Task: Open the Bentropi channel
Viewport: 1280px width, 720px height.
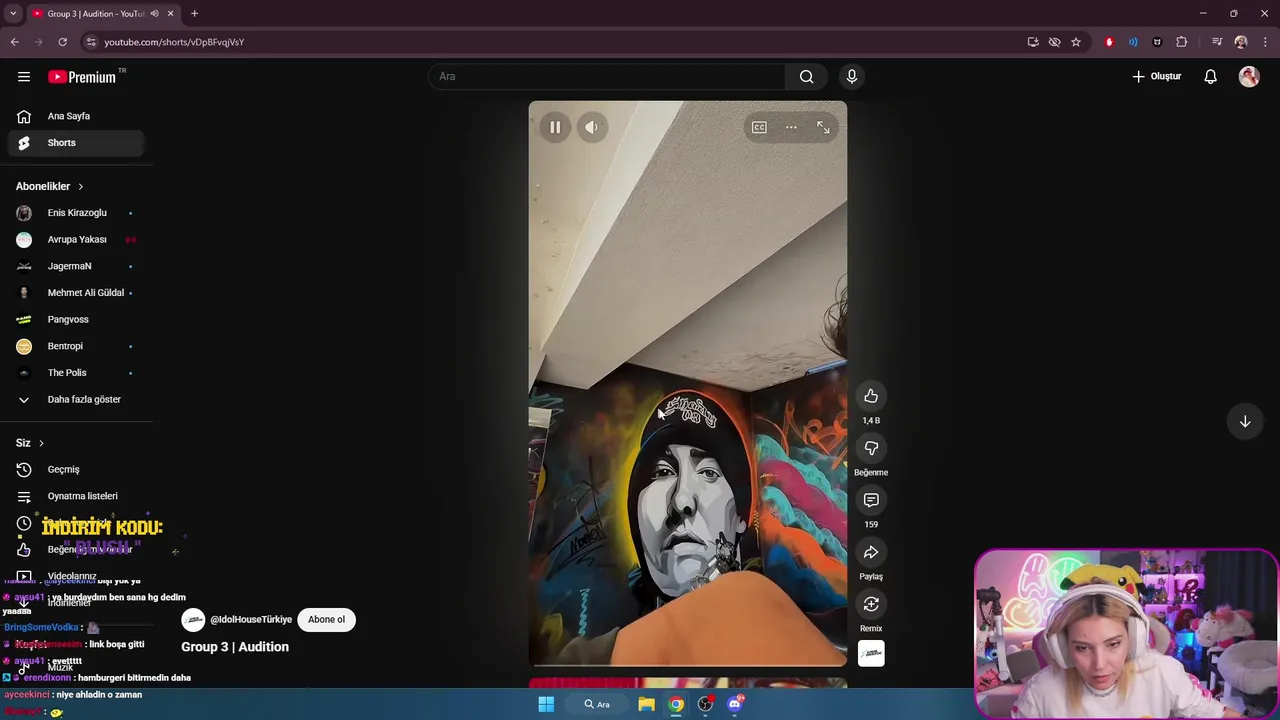Action: [76, 346]
